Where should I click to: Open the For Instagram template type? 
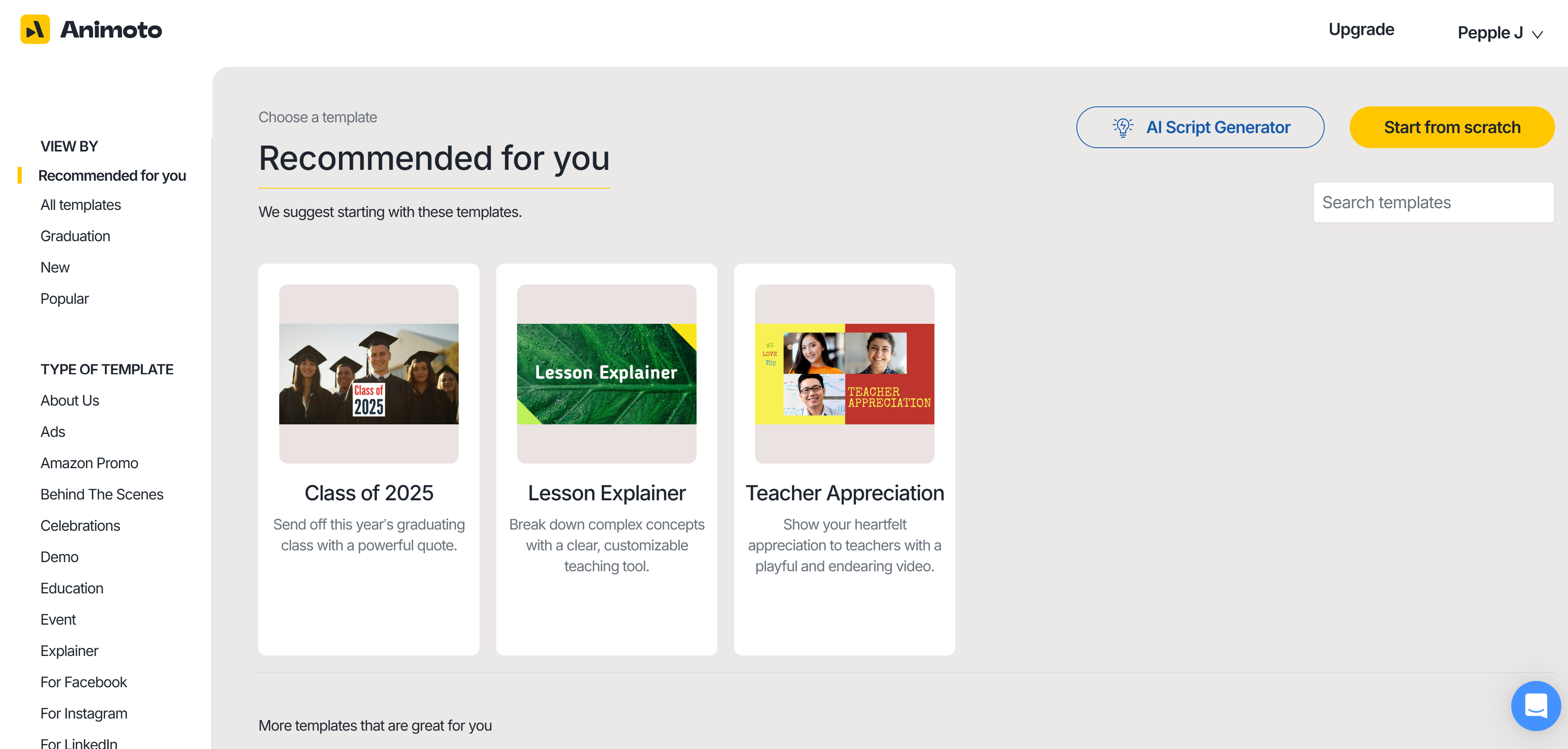(83, 713)
